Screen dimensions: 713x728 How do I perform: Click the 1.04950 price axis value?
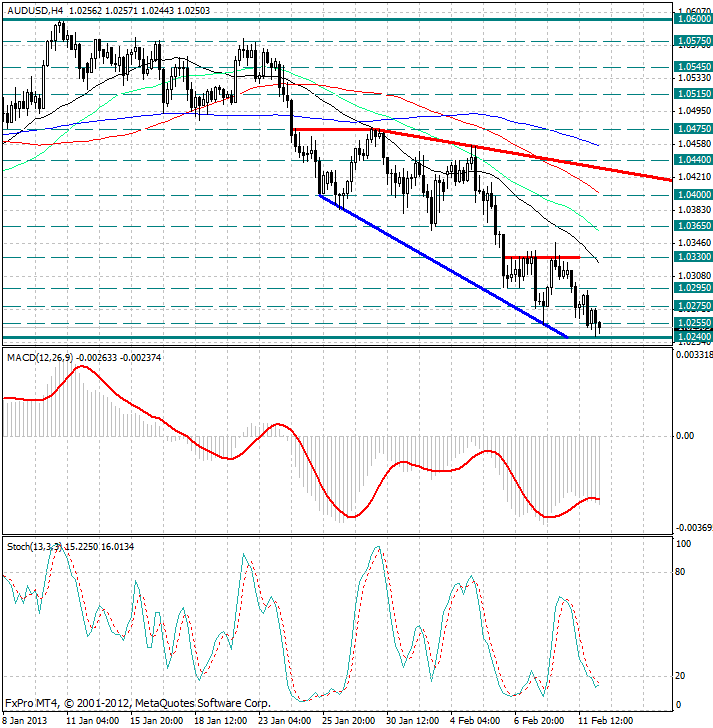pos(694,110)
